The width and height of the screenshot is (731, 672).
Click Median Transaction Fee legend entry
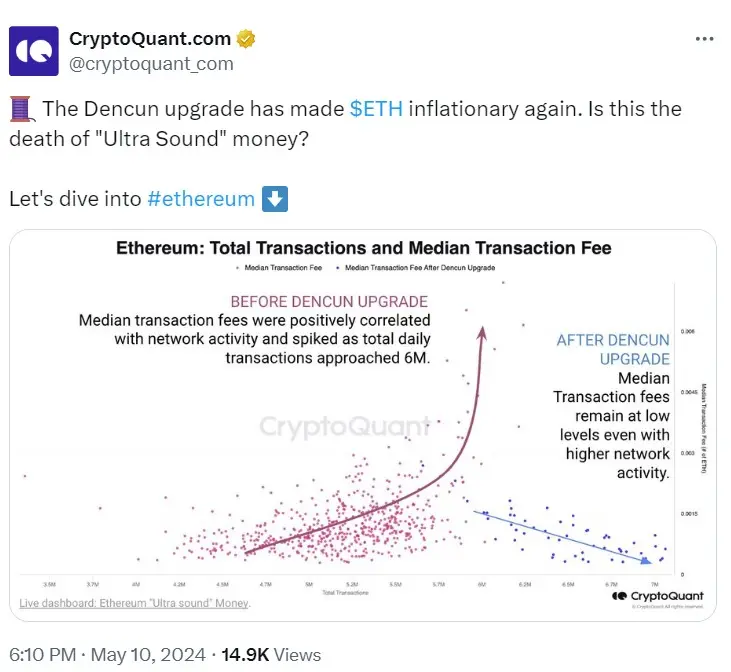tap(279, 268)
